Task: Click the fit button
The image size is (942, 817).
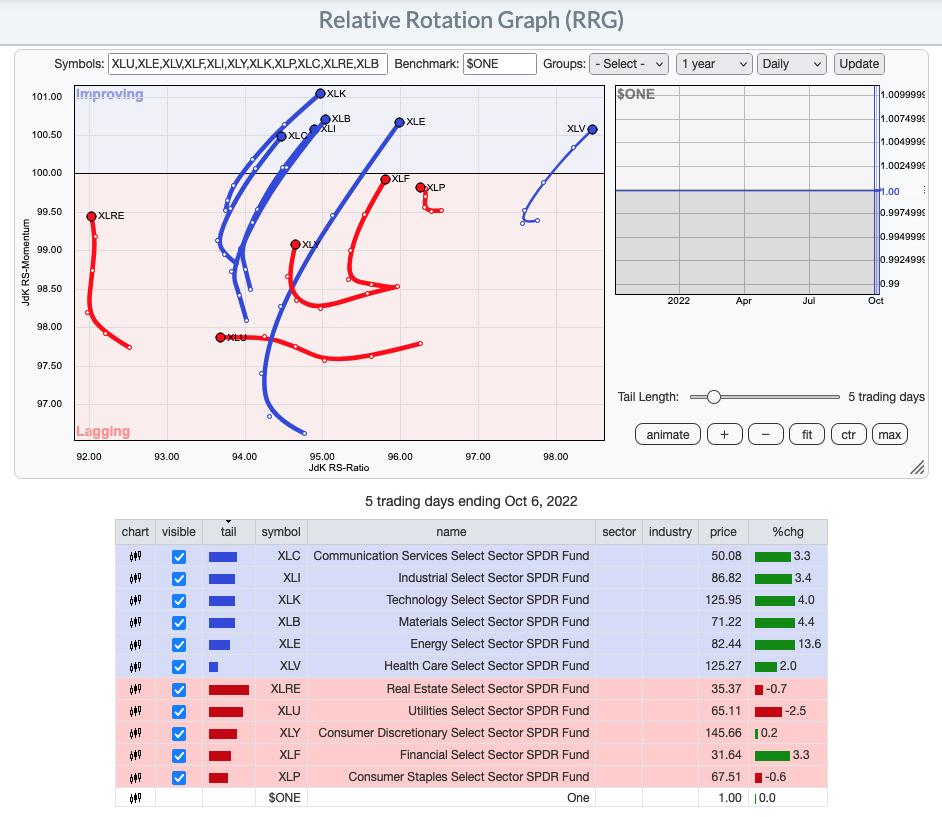Action: click(x=807, y=434)
